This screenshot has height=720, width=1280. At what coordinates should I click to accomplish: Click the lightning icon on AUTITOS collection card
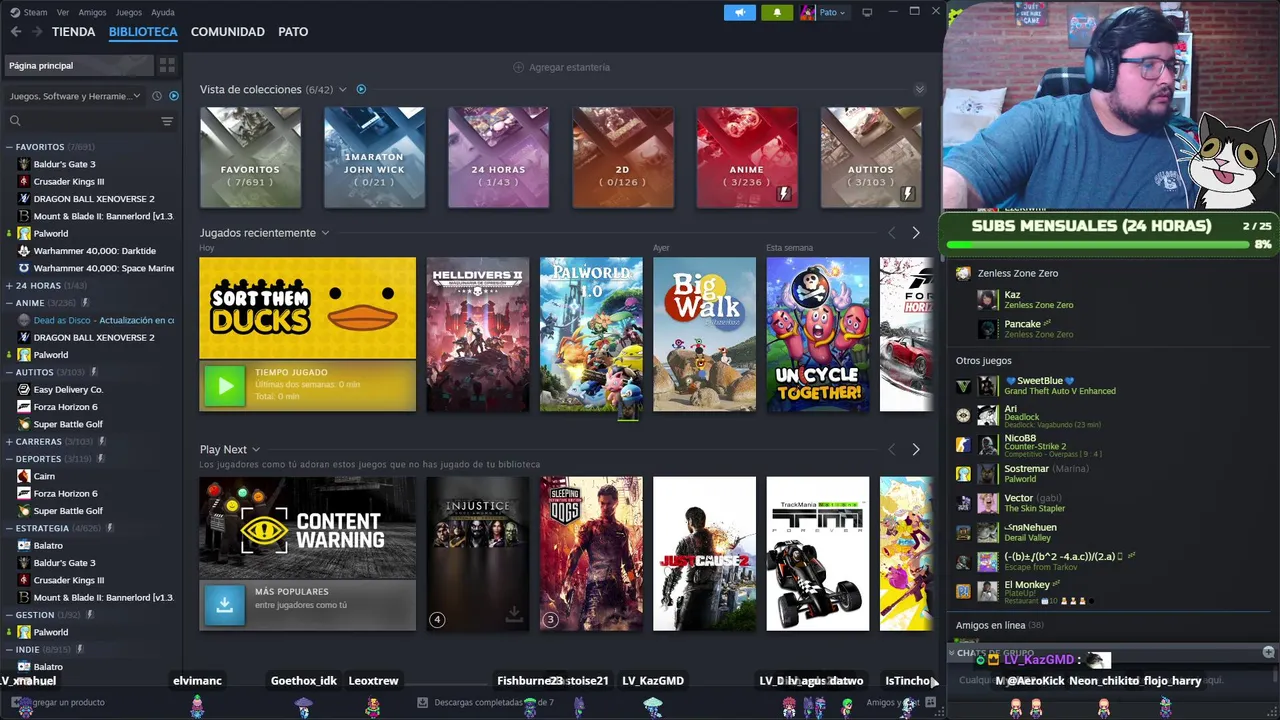tap(908, 194)
